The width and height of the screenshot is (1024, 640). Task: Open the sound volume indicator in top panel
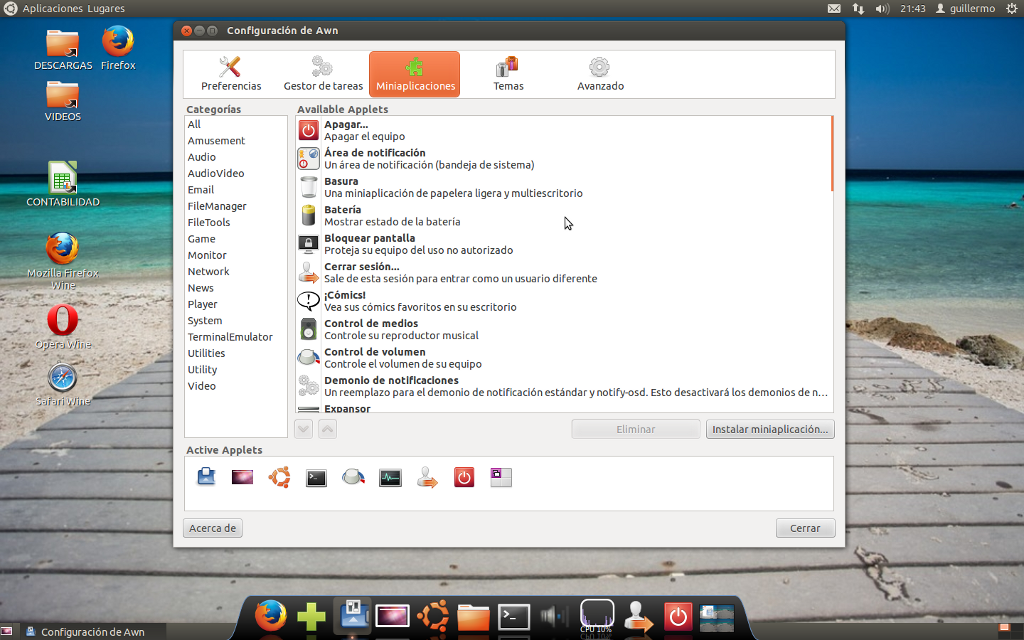882,8
